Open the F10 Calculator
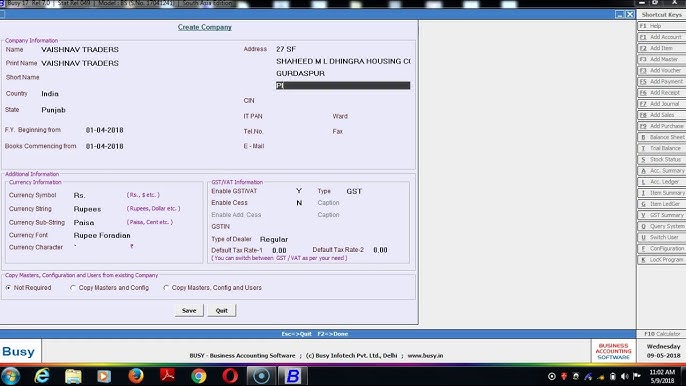This screenshot has width=686, height=386. click(x=662, y=334)
